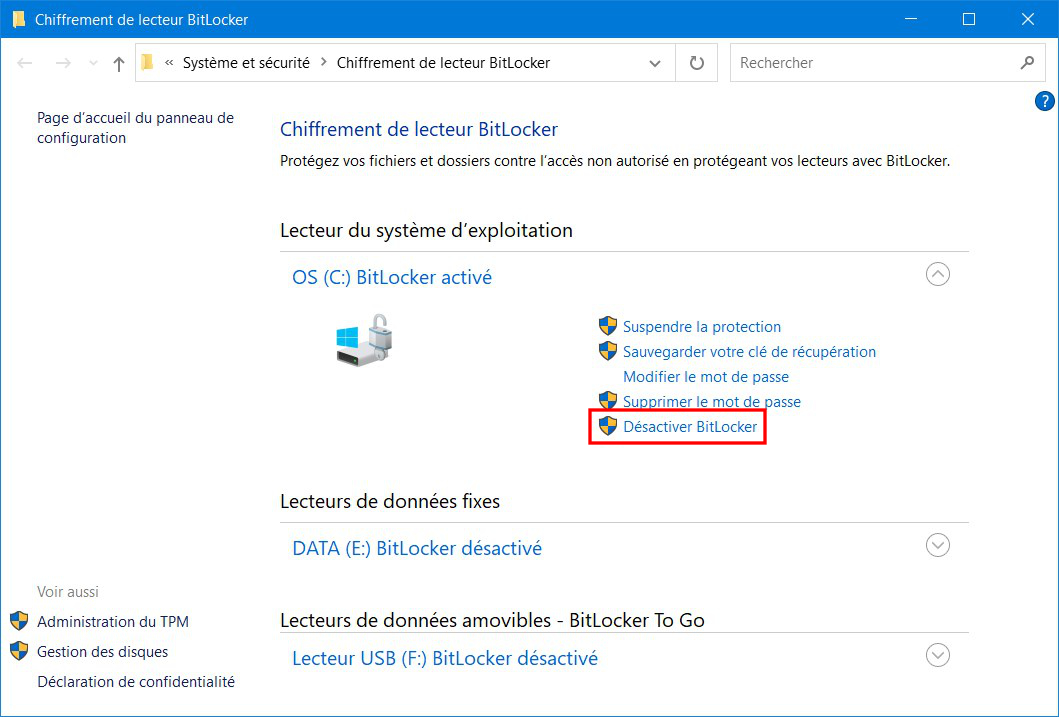
Task: Expand the Lecteur USB (F:) section
Action: (x=937, y=655)
